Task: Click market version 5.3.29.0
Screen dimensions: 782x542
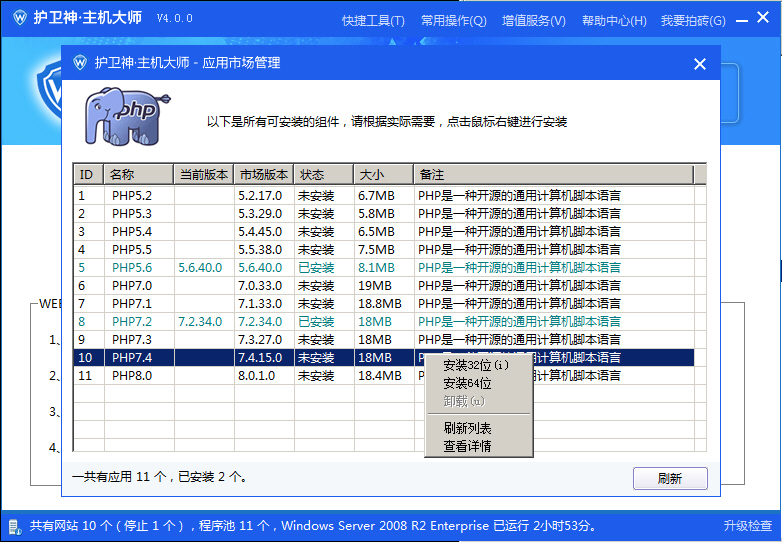Action: [x=260, y=214]
